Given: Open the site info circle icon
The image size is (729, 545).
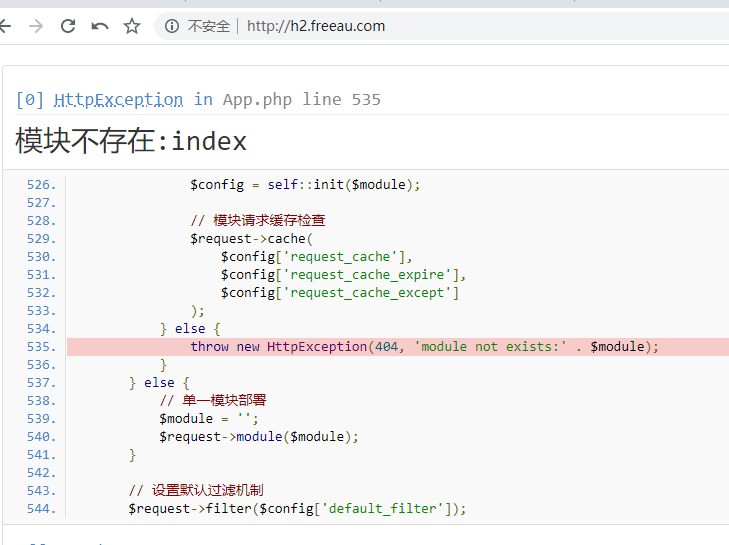Looking at the screenshot, I should click(x=172, y=26).
